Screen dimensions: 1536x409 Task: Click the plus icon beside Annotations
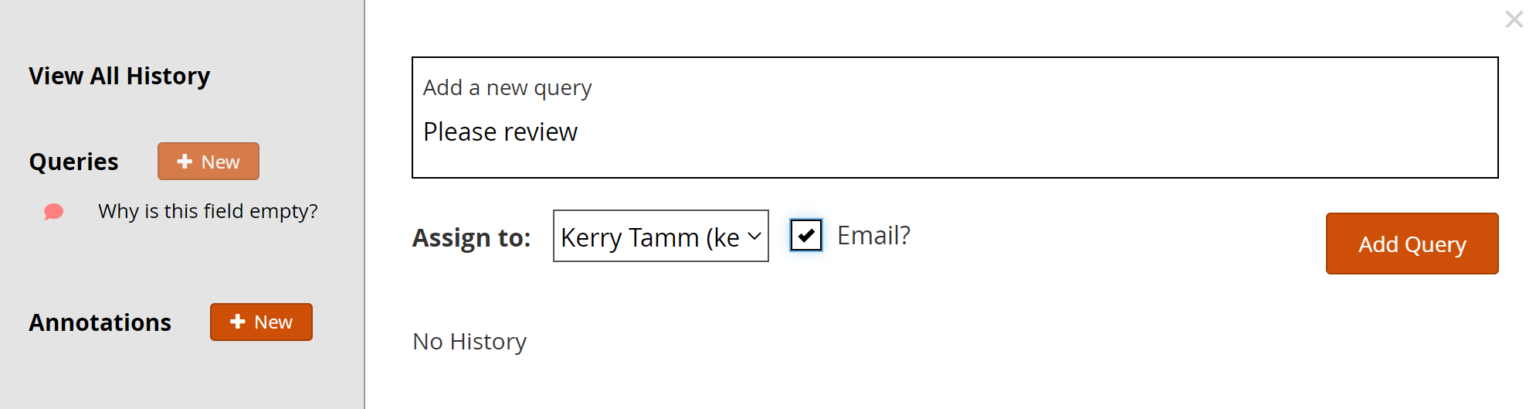tap(238, 322)
